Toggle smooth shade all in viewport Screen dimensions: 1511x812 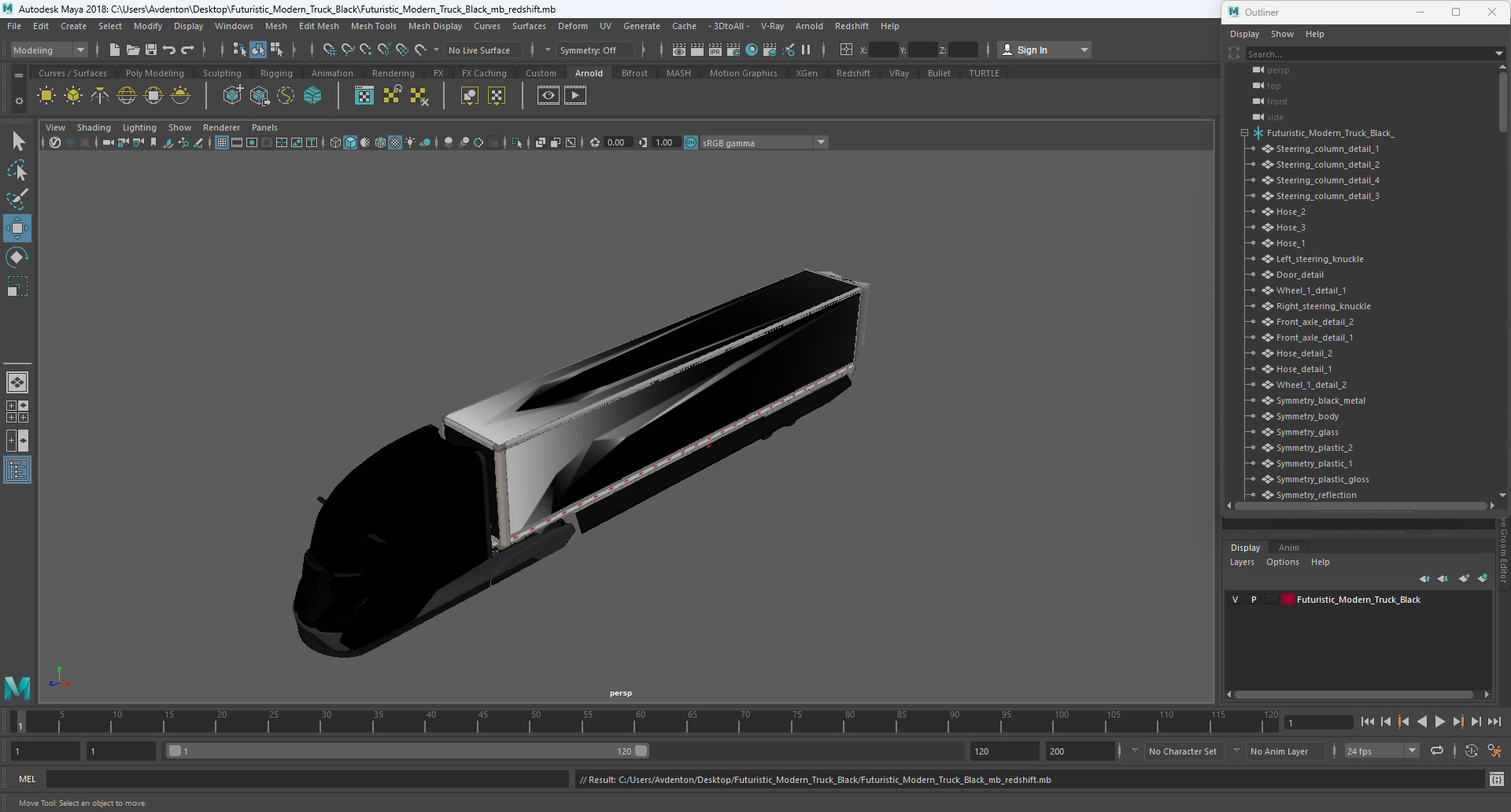(350, 142)
